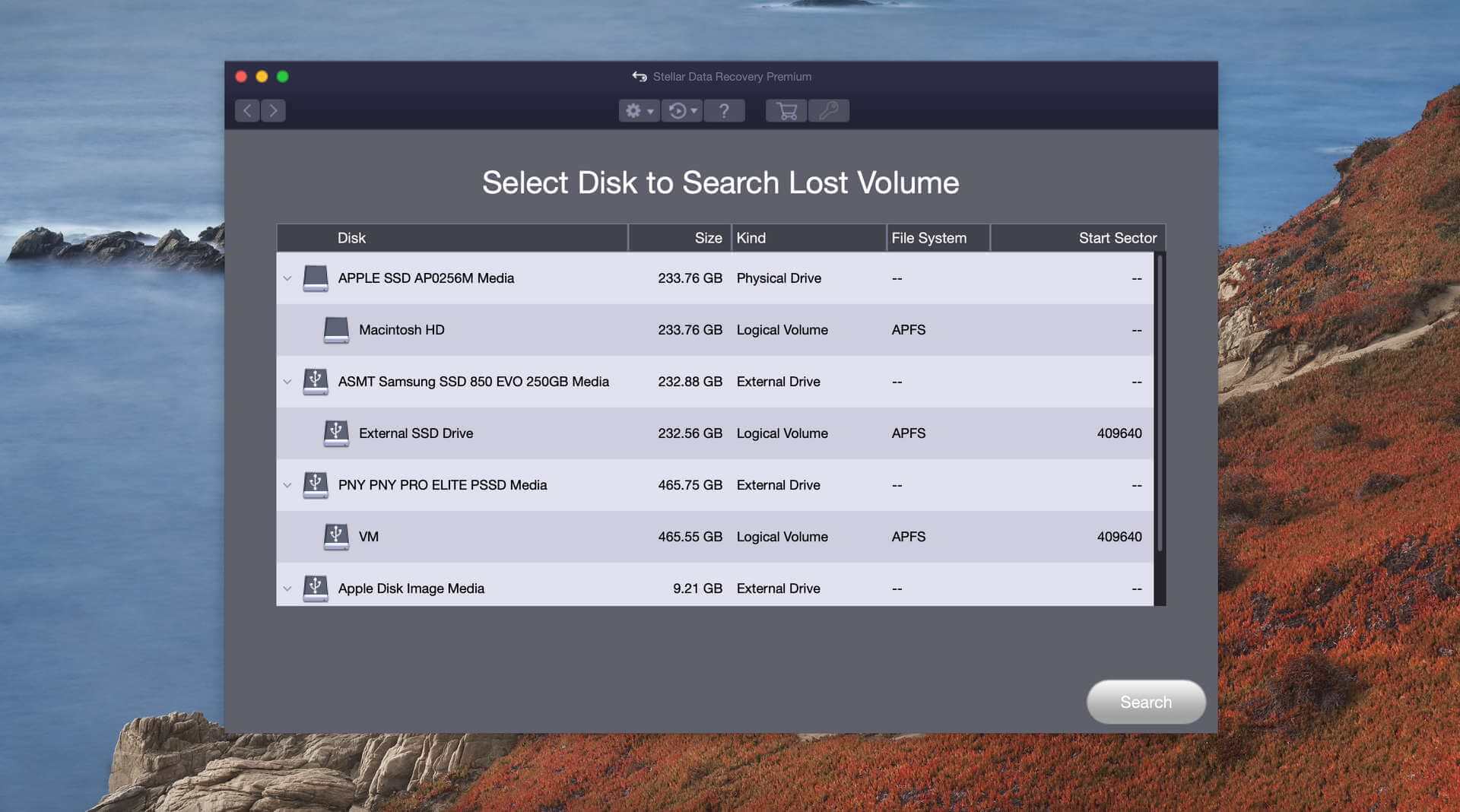The width and height of the screenshot is (1460, 812).
Task: Sort by the Start Sector column header
Action: coord(1078,238)
